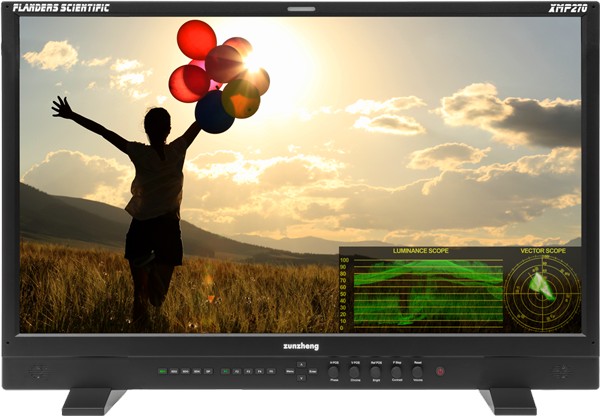Select the SDI3 input button
600x416 pixels.
186,371
